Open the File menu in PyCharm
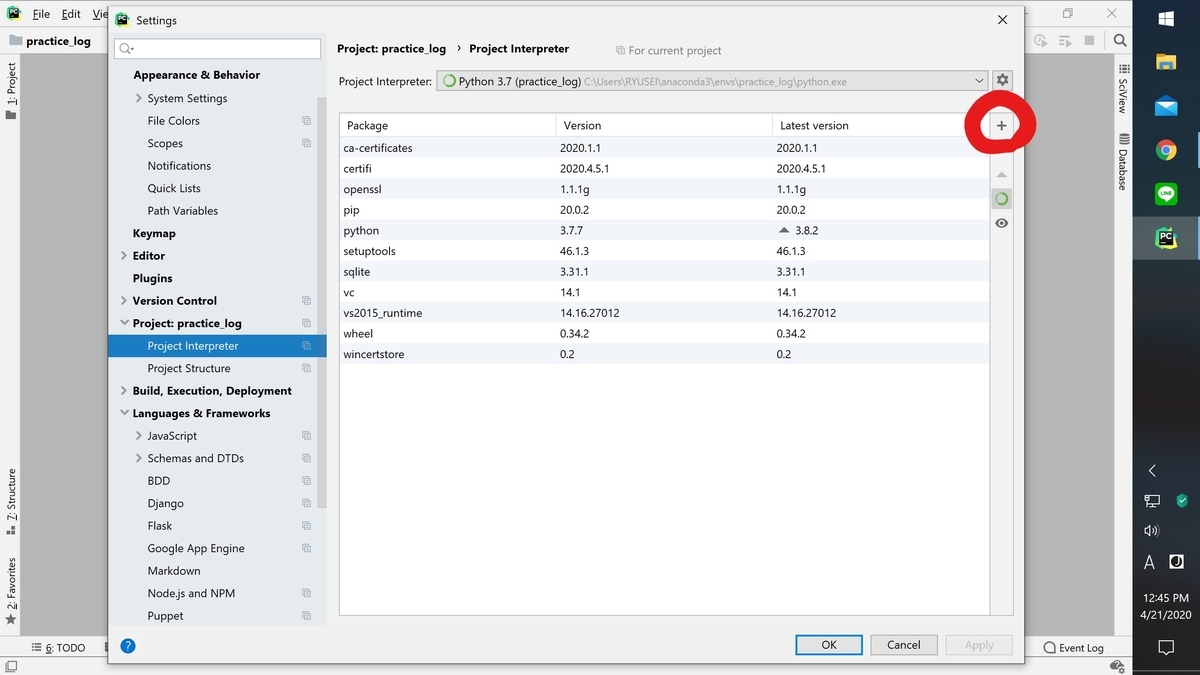 41,14
